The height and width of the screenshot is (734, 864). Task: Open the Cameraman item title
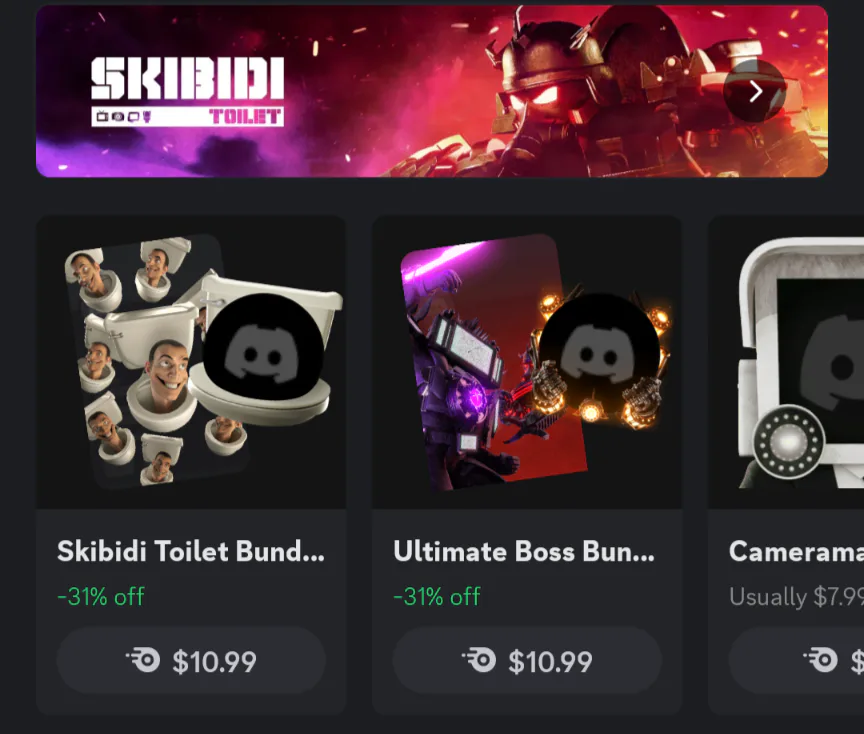point(796,551)
